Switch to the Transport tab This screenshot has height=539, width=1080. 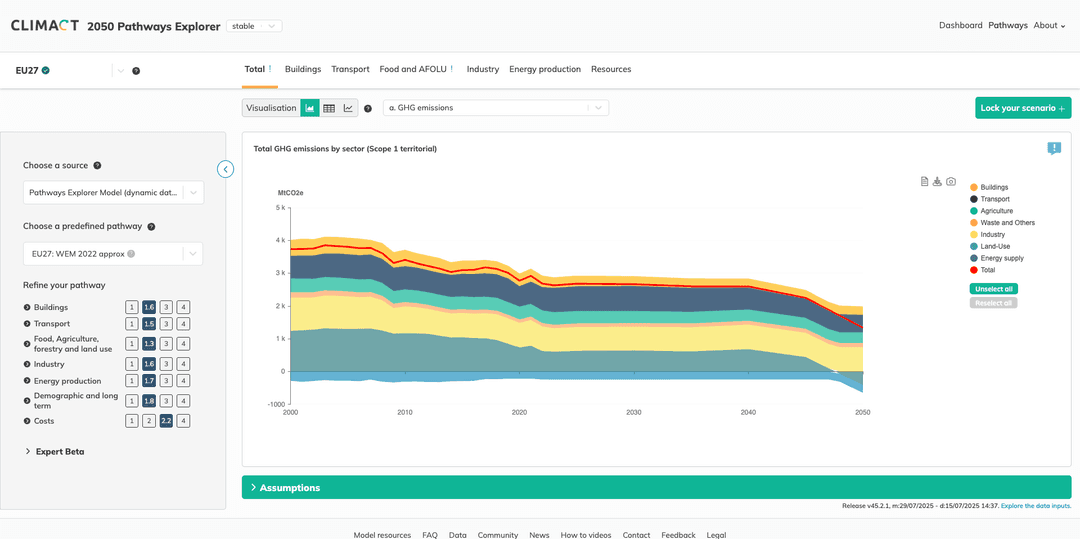(x=350, y=70)
